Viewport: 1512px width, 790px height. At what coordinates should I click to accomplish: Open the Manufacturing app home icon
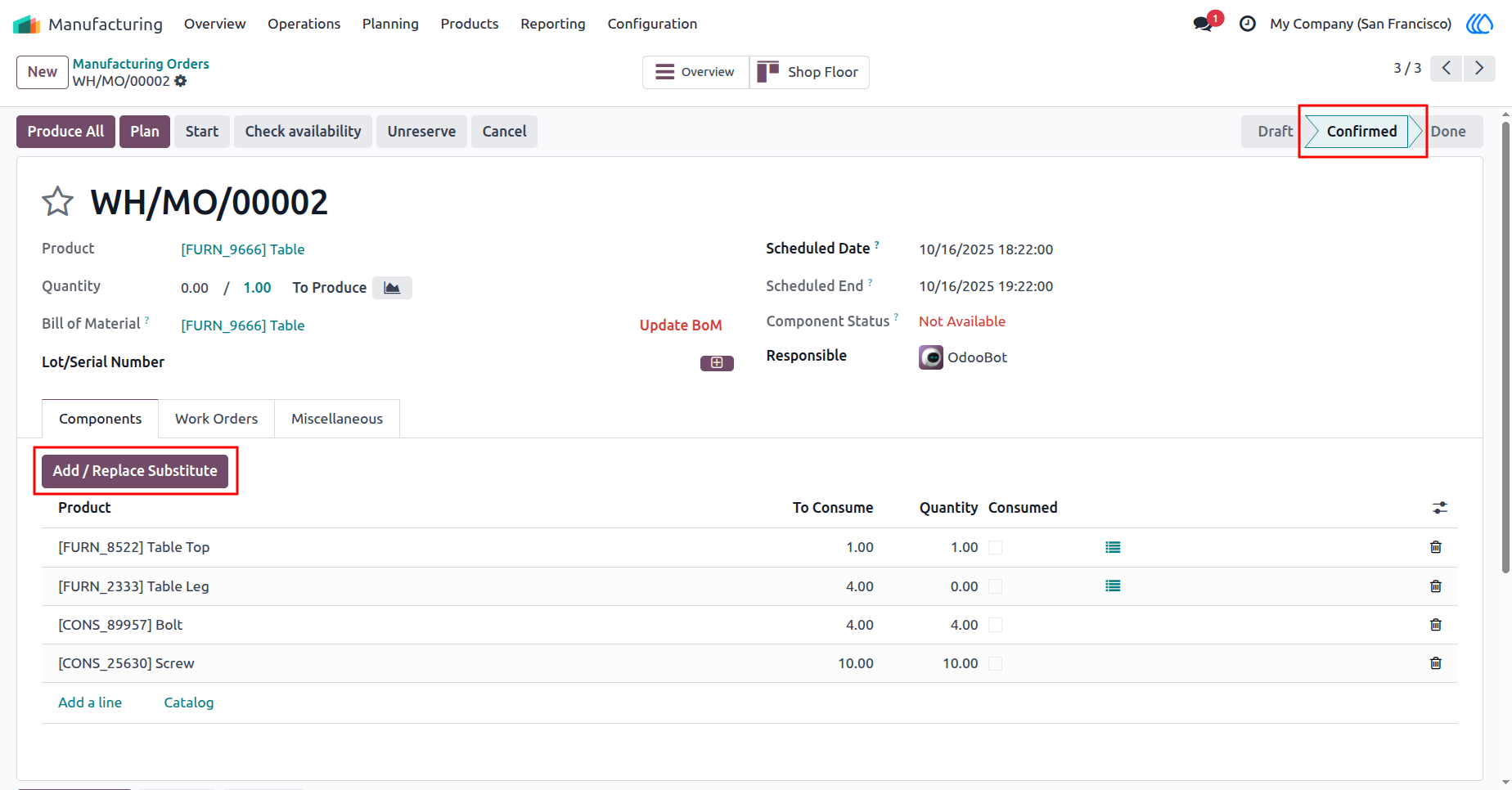[26, 24]
